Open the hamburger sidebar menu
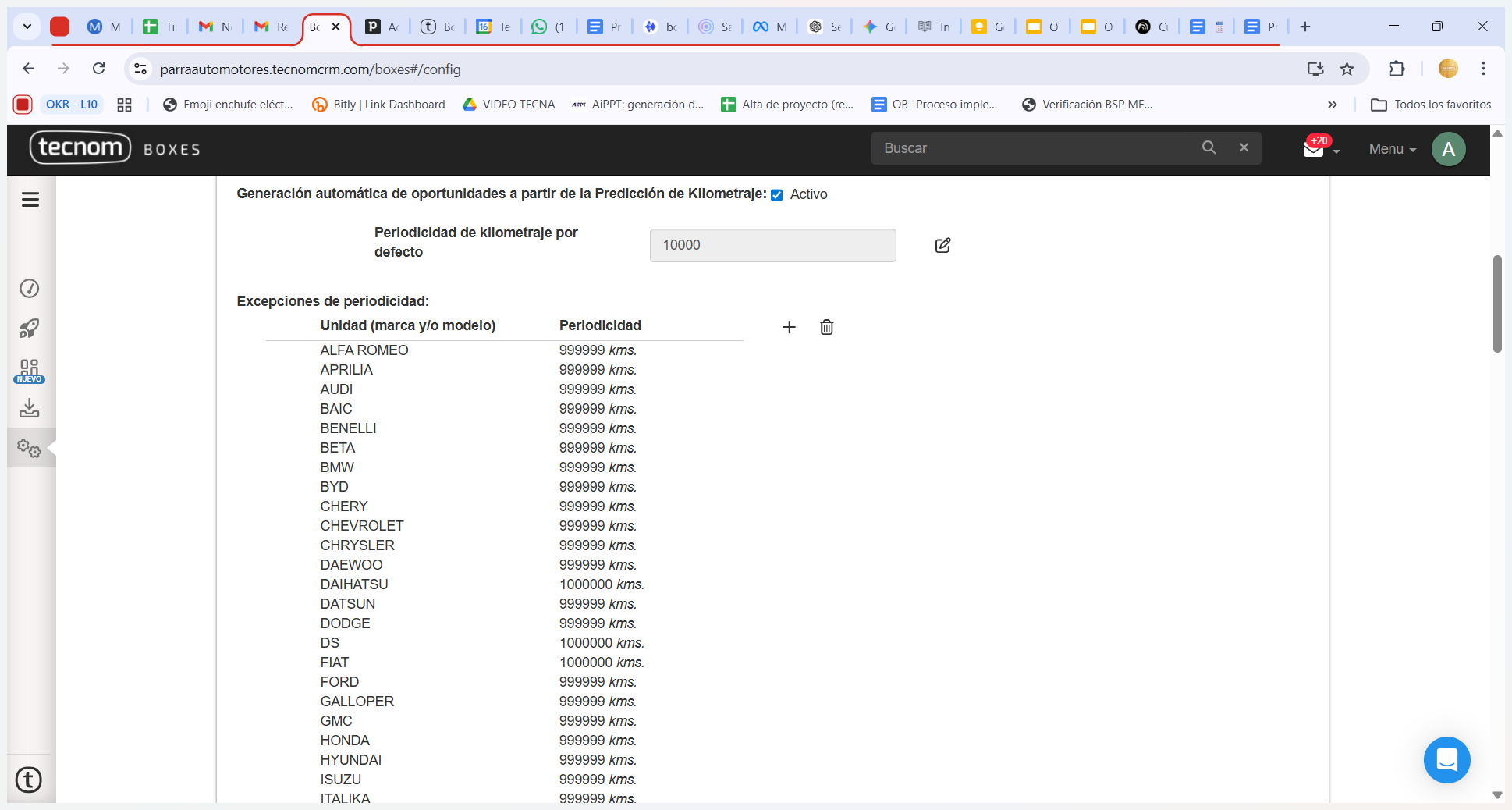Image resolution: width=1512 pixels, height=810 pixels. point(30,200)
